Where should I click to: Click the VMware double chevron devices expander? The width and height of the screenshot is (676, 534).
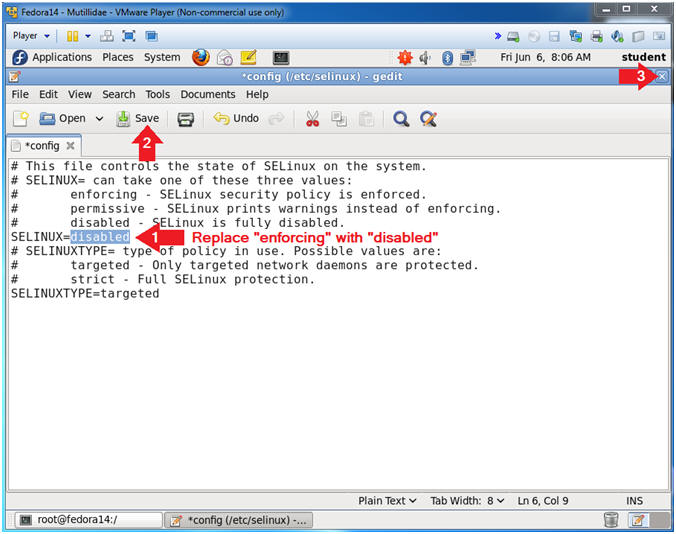click(x=498, y=36)
